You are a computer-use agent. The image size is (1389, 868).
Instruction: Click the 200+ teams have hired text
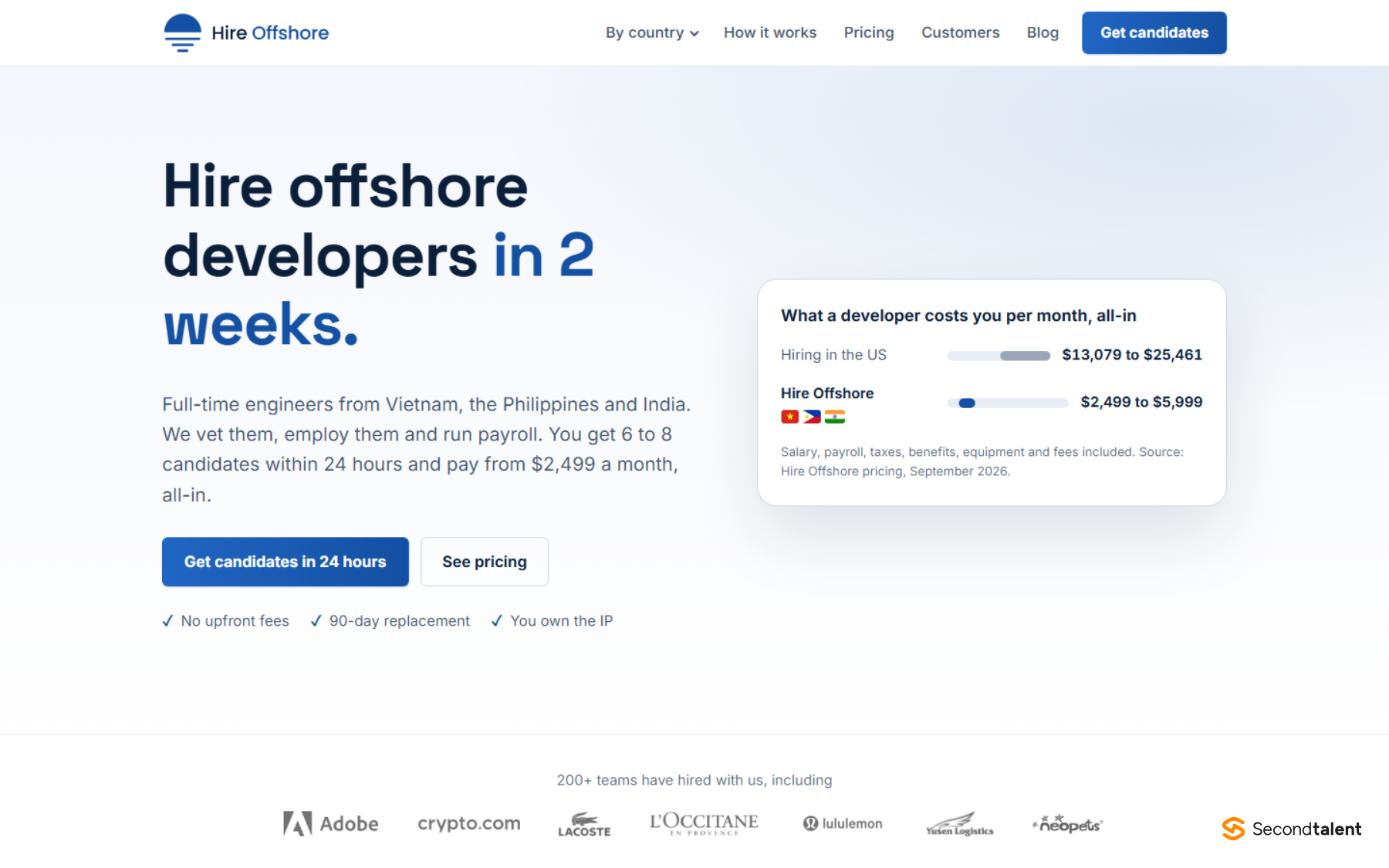click(694, 780)
